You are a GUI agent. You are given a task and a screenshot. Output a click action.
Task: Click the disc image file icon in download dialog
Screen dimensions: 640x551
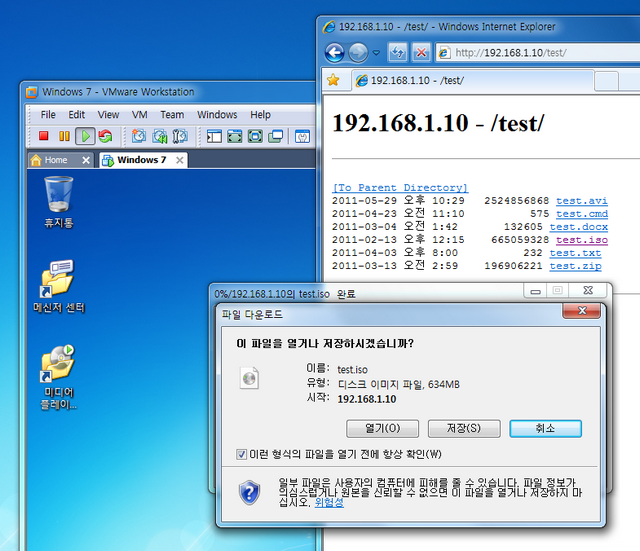coord(249,378)
